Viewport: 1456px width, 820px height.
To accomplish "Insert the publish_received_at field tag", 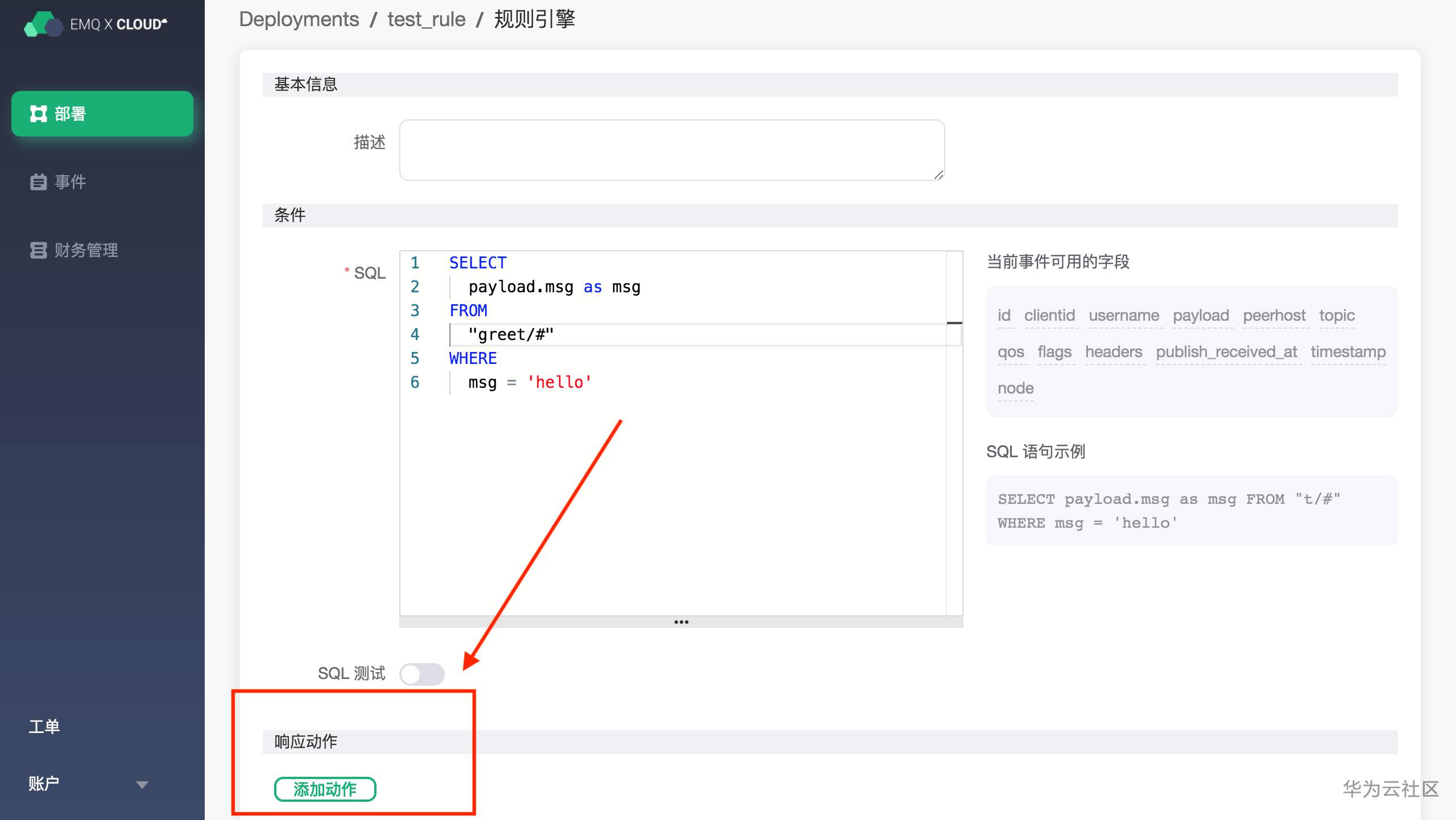I will (x=1226, y=352).
